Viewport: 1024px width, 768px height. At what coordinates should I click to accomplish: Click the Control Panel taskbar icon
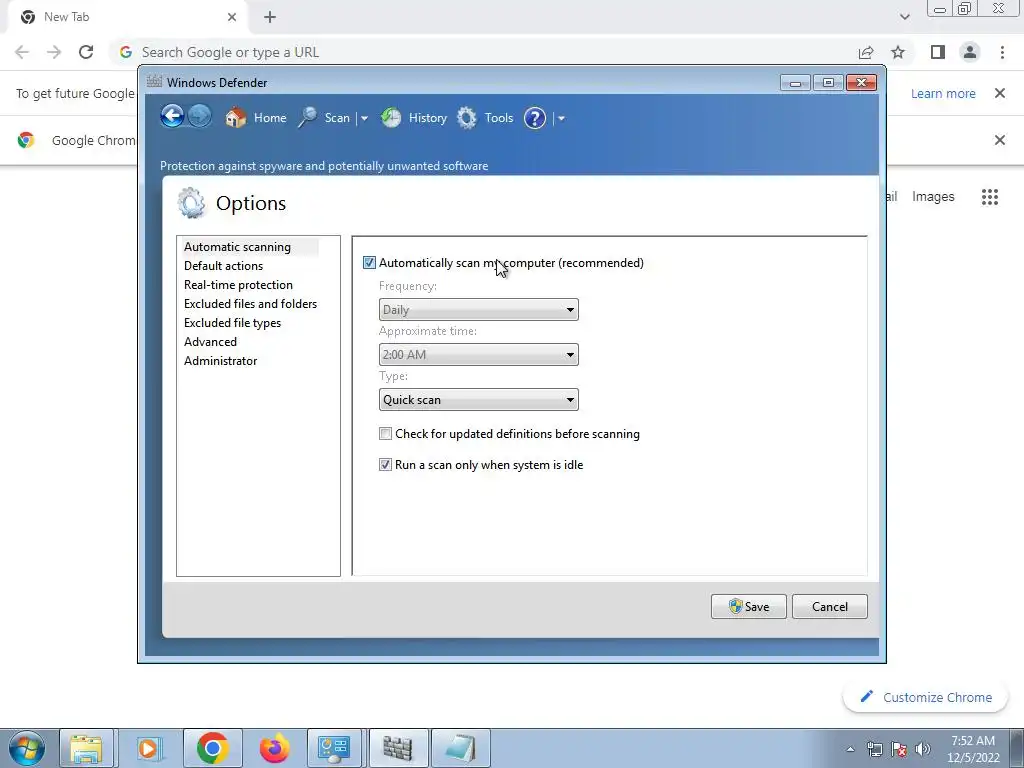click(334, 748)
